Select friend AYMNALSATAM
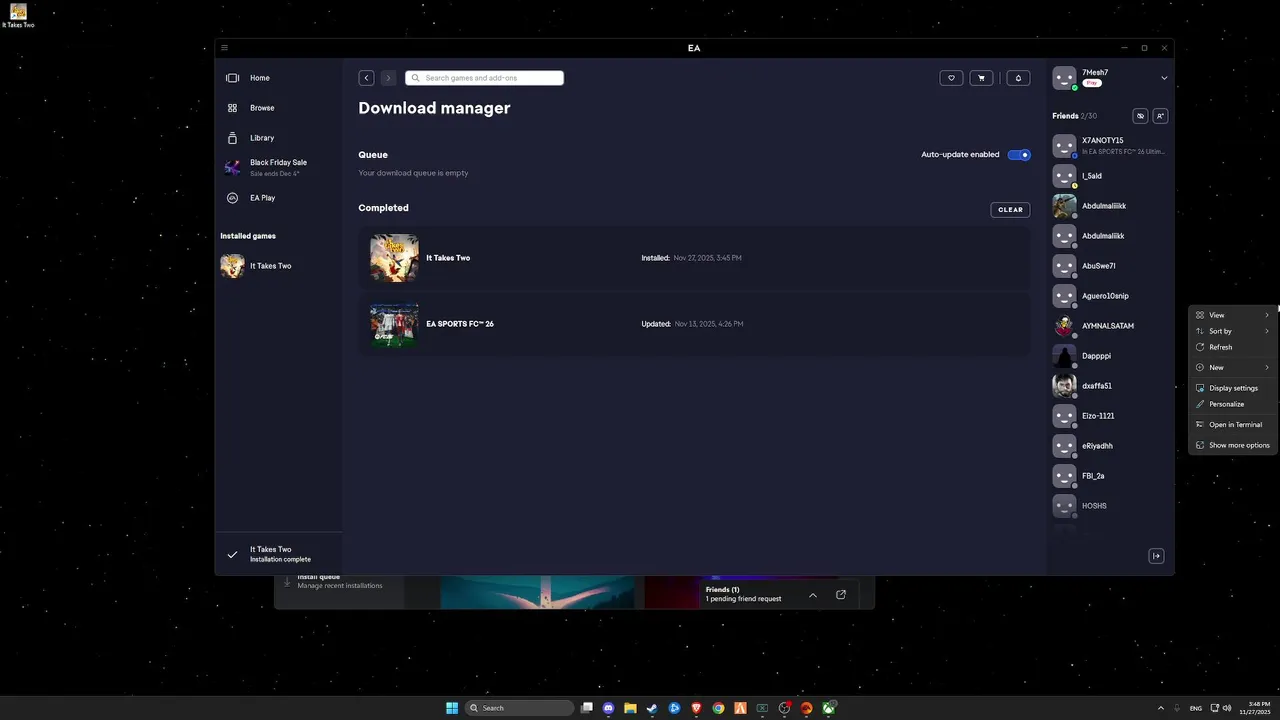 pyautogui.click(x=1110, y=326)
